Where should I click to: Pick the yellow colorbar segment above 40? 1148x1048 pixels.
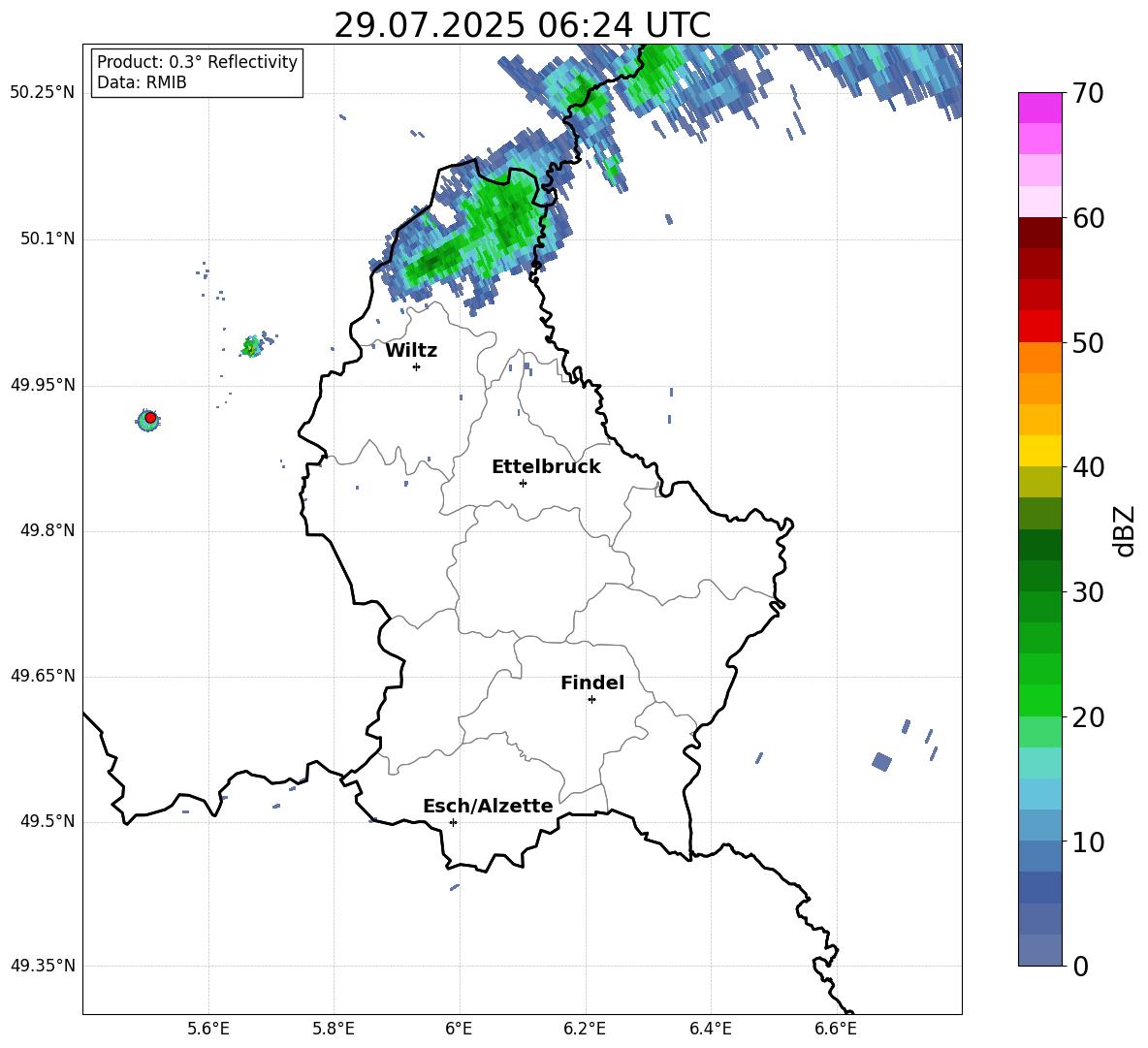(1039, 451)
